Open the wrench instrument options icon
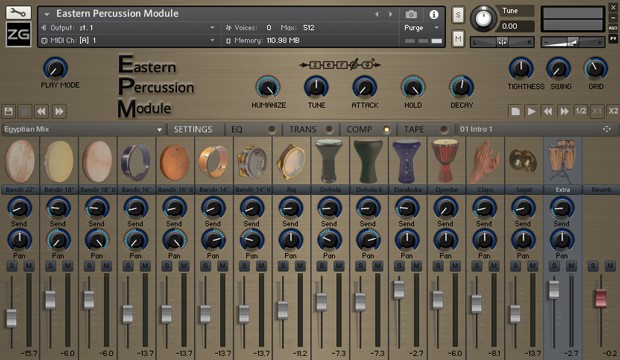The height and width of the screenshot is (360, 620). [x=18, y=13]
